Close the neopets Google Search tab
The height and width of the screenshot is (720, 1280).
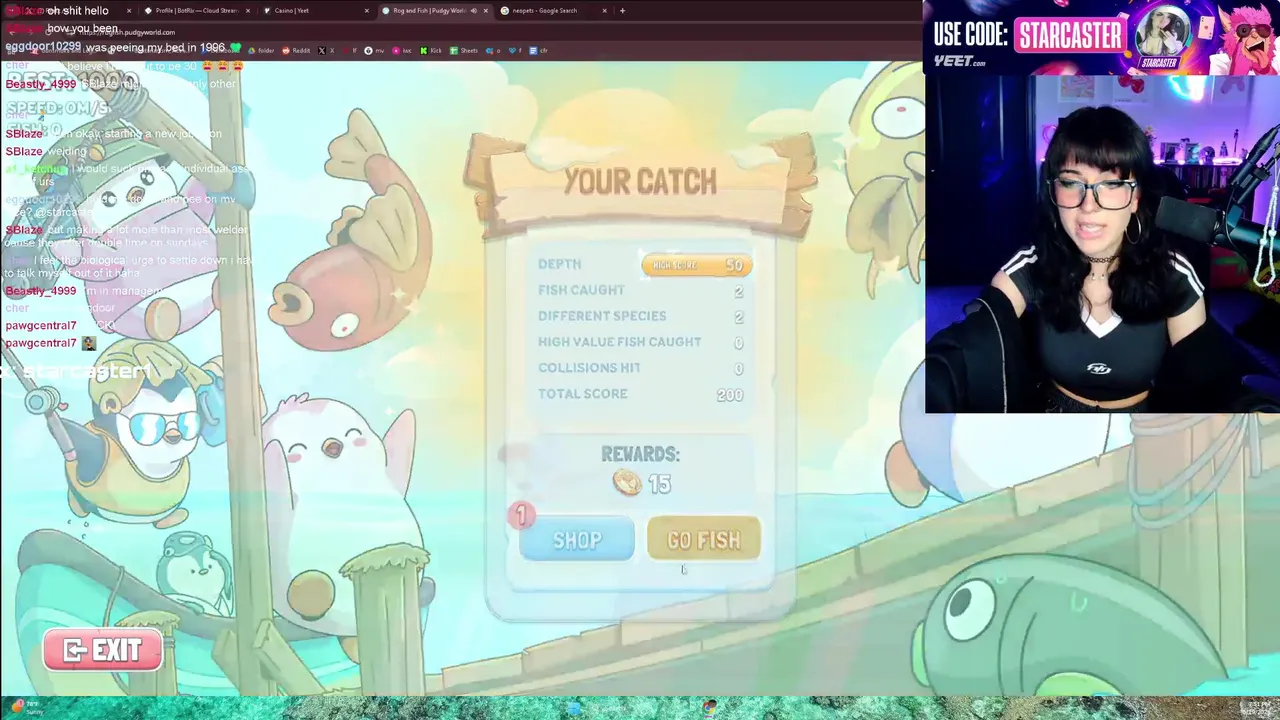(x=604, y=11)
